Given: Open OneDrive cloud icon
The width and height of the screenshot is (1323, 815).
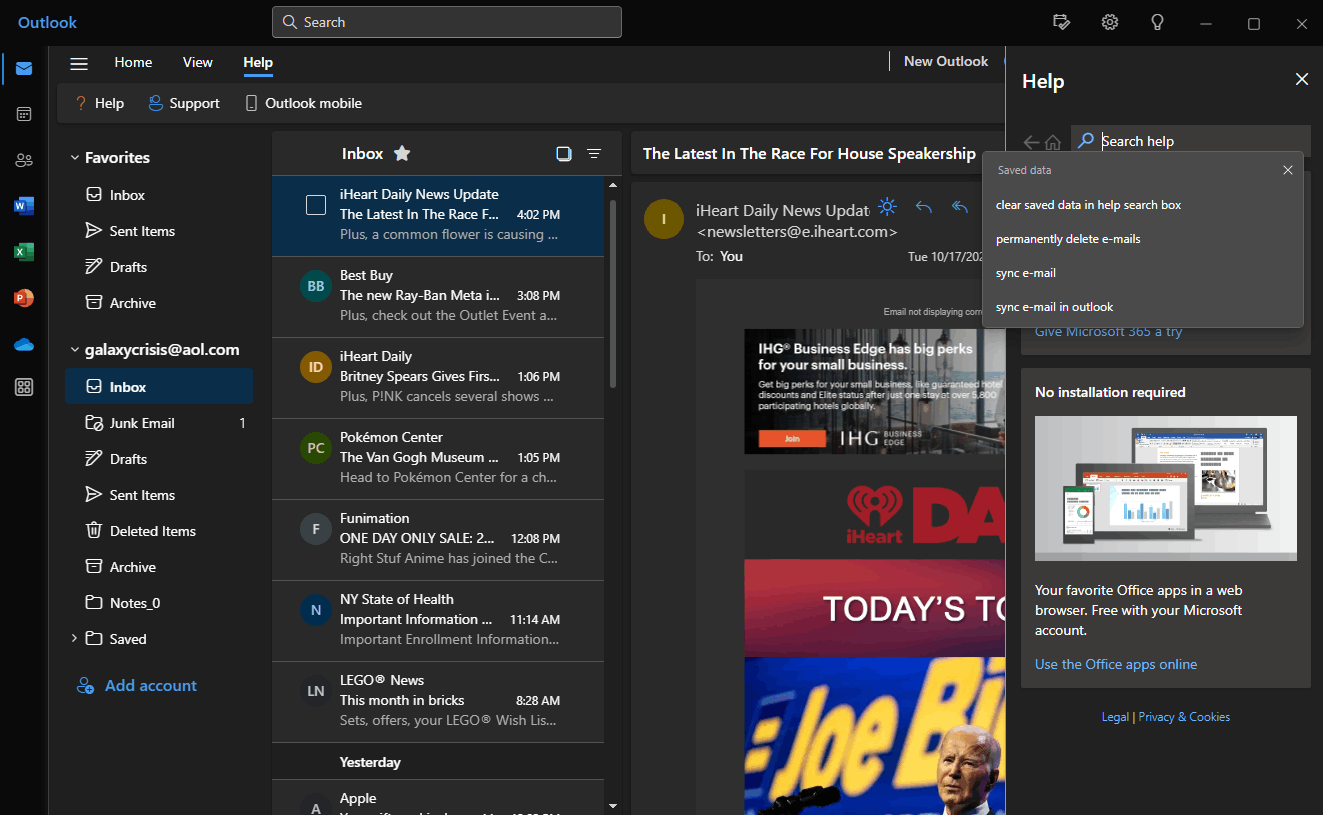Looking at the screenshot, I should 24,344.
